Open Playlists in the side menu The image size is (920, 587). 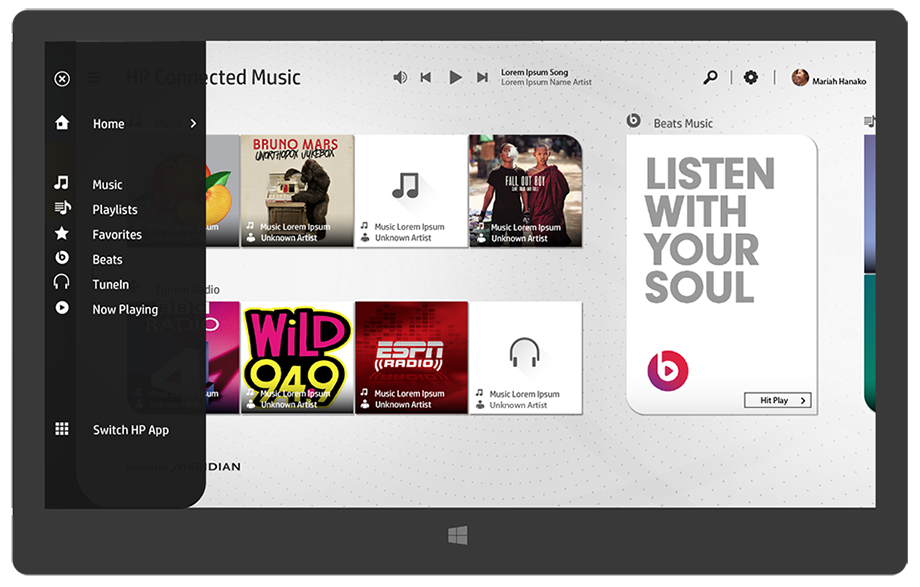click(x=115, y=210)
